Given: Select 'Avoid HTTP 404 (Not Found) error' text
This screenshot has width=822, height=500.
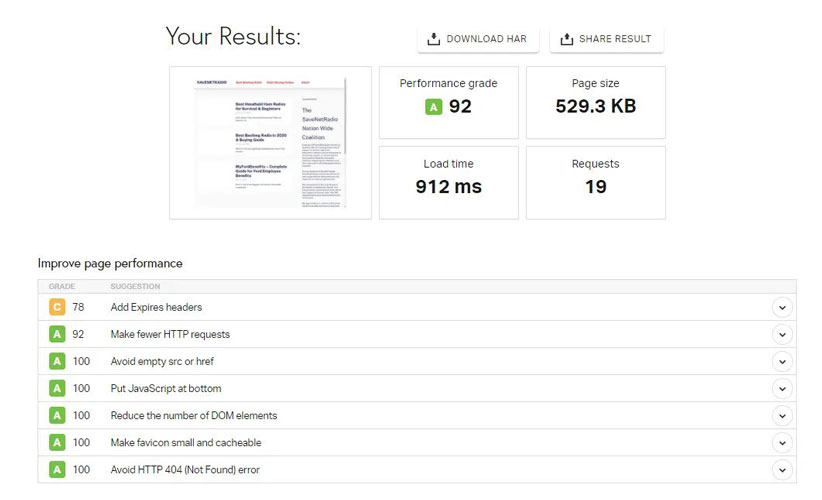Looking at the screenshot, I should click(x=185, y=470).
